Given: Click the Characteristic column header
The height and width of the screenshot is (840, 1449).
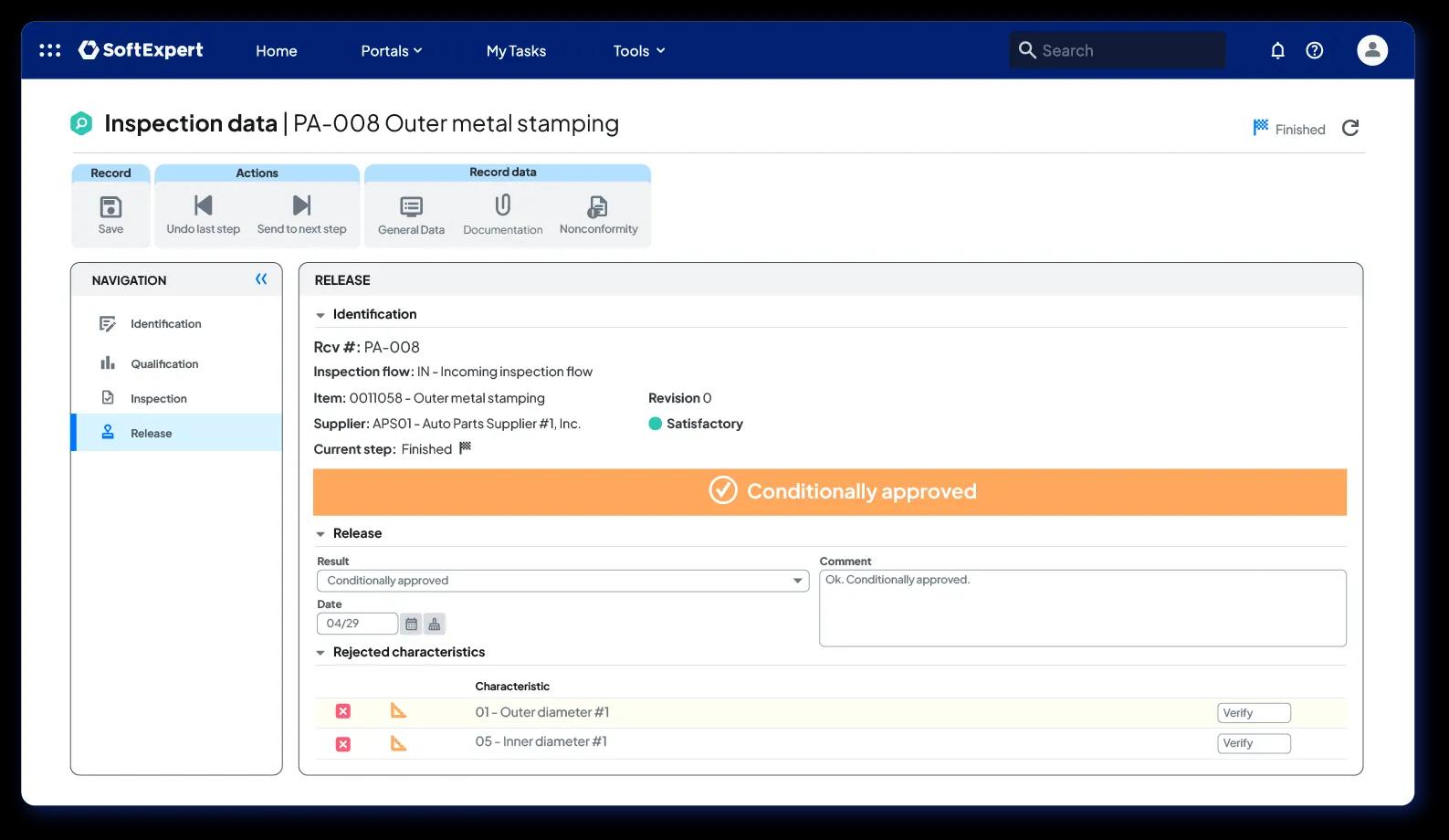Looking at the screenshot, I should click(512, 687).
